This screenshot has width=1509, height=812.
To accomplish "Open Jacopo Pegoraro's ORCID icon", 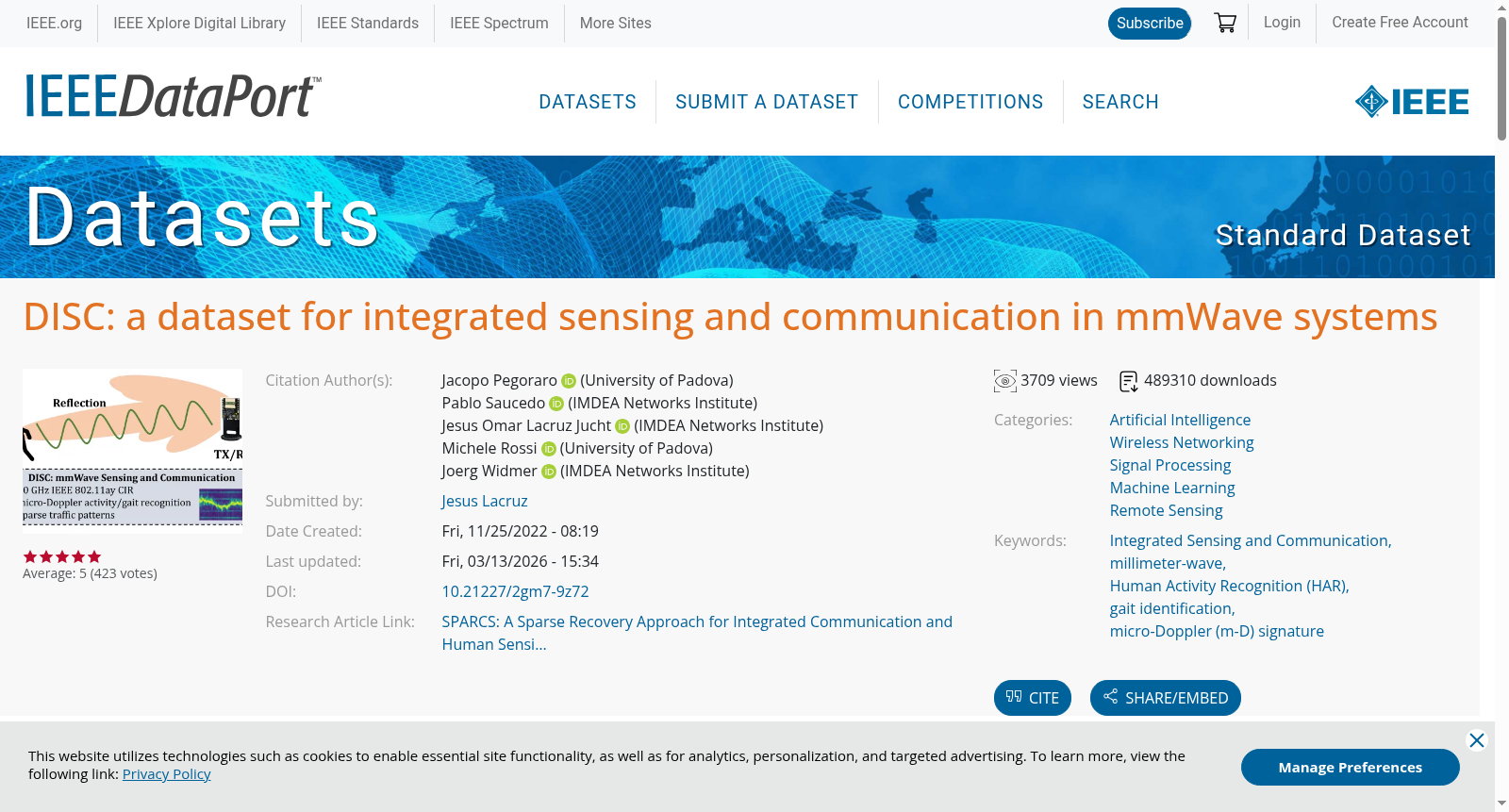I will tap(569, 381).
